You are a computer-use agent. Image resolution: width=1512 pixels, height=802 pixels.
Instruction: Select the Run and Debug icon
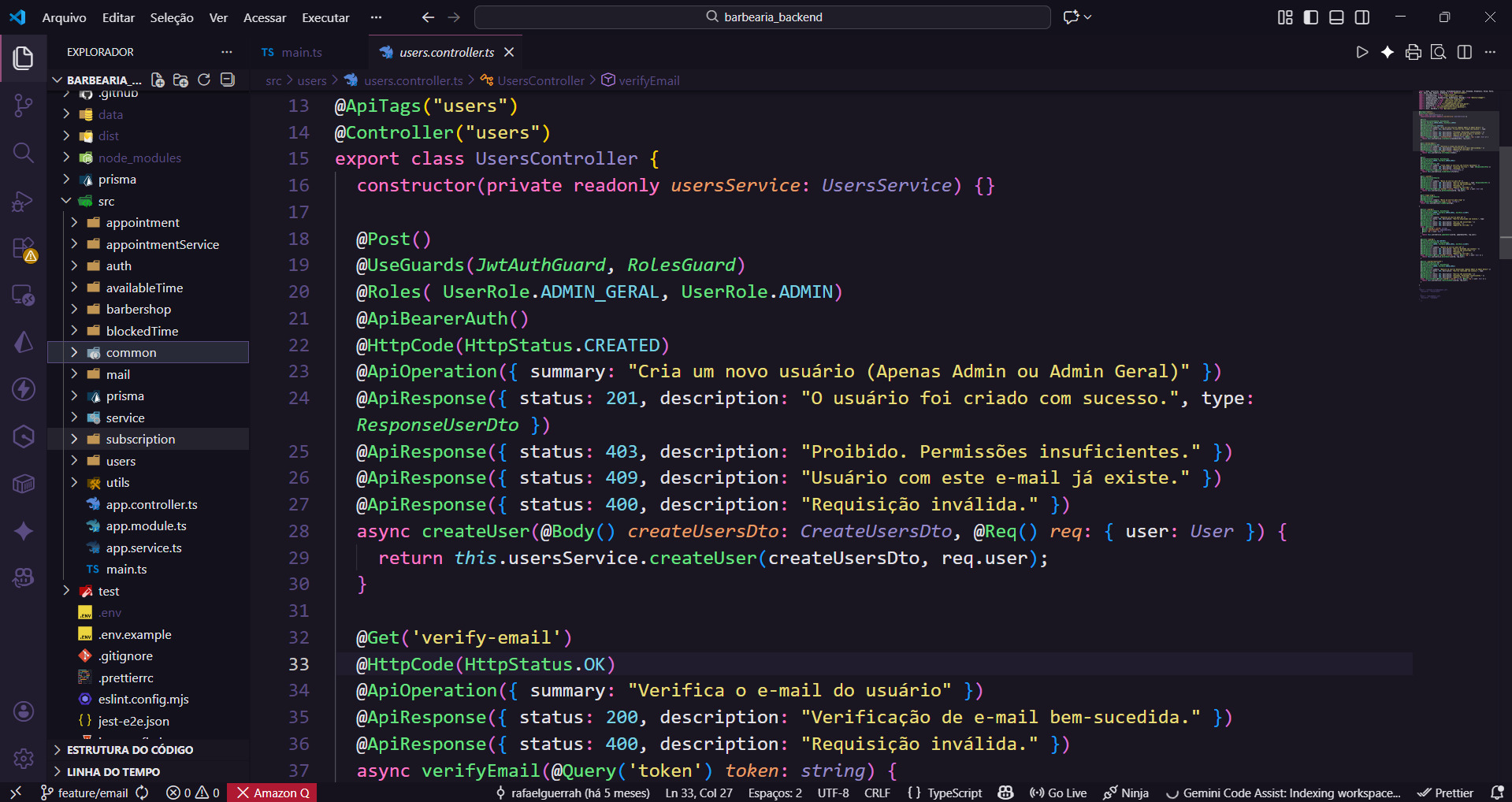(24, 201)
